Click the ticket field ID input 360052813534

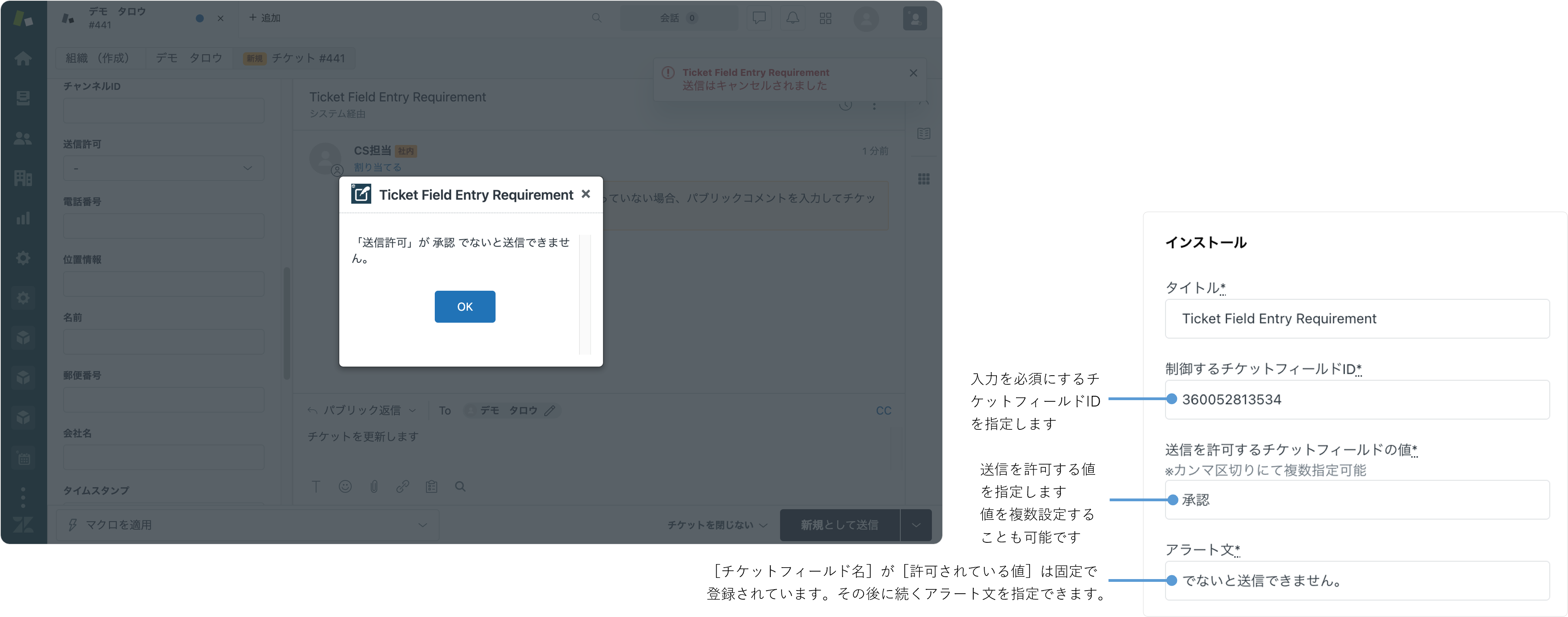click(1357, 400)
